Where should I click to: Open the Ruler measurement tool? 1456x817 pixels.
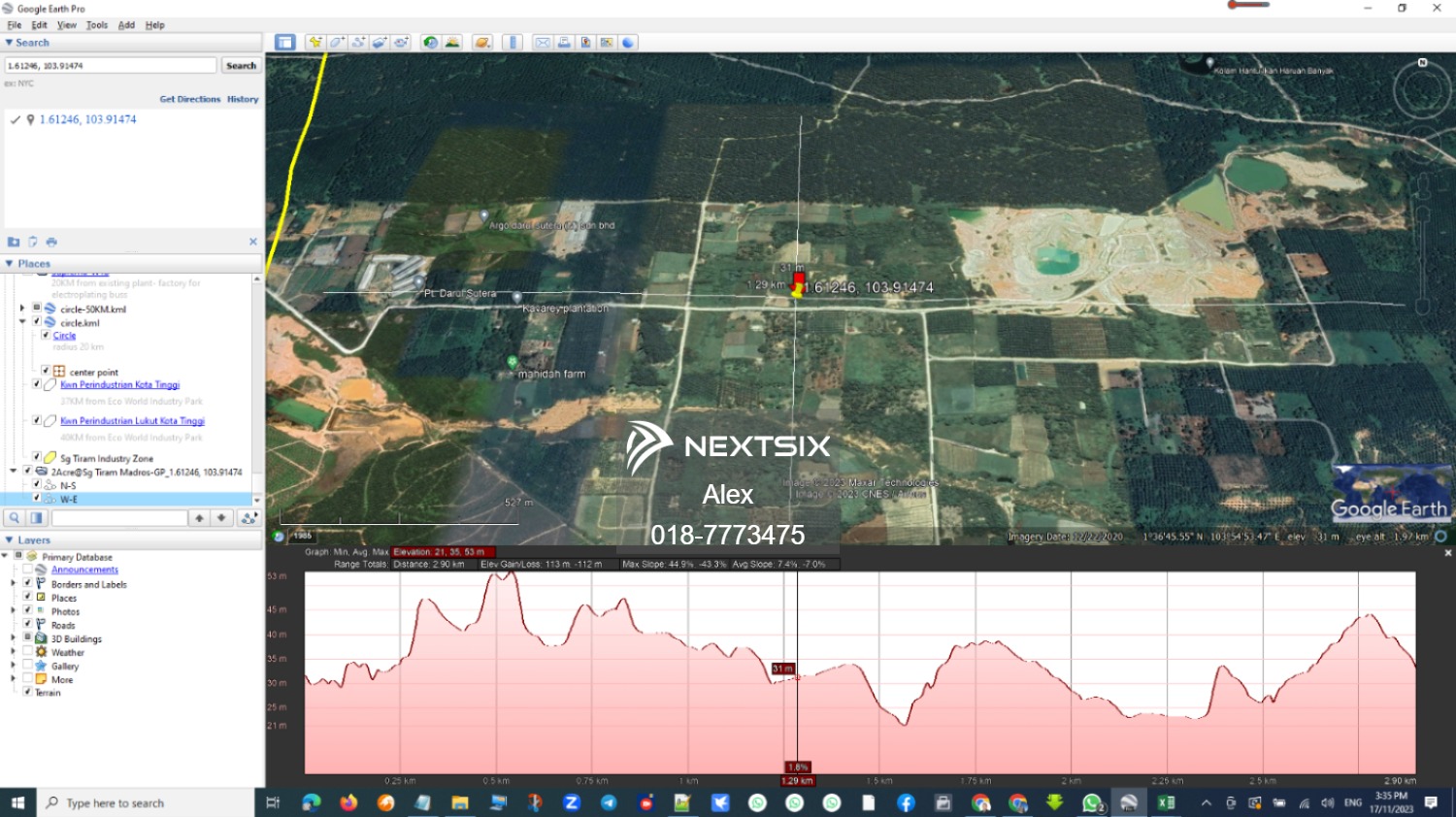[x=513, y=43]
